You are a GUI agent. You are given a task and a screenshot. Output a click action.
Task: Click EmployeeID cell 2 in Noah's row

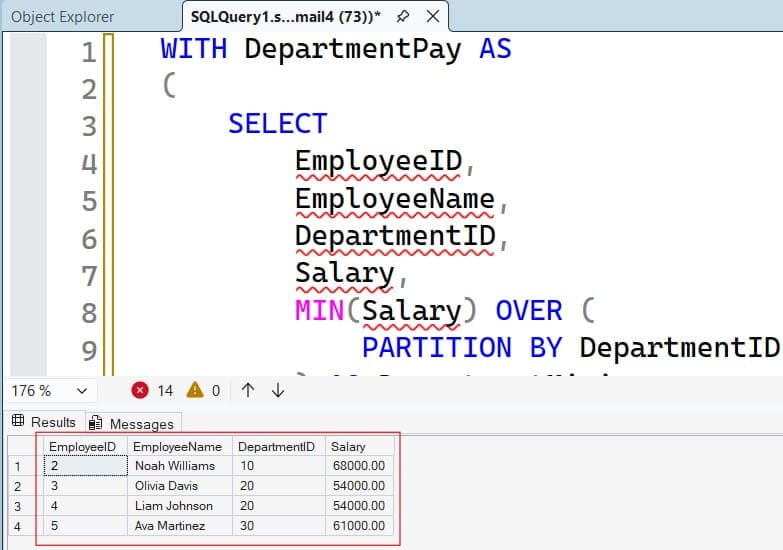85,466
